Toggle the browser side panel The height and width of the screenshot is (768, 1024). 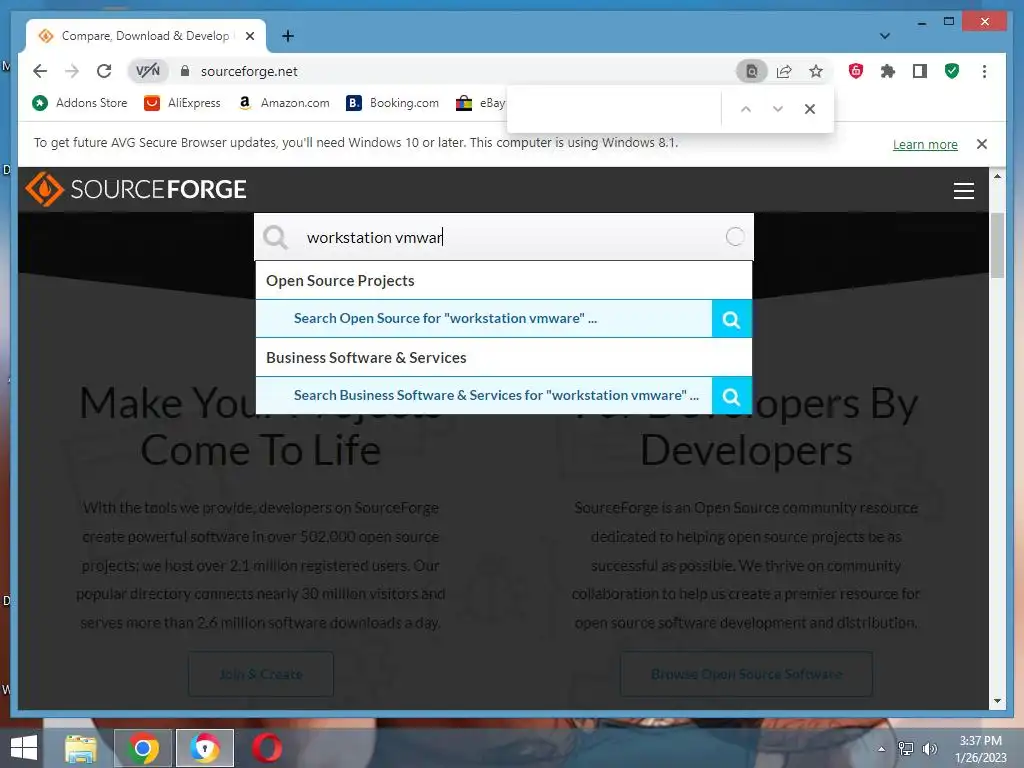pyautogui.click(x=920, y=71)
